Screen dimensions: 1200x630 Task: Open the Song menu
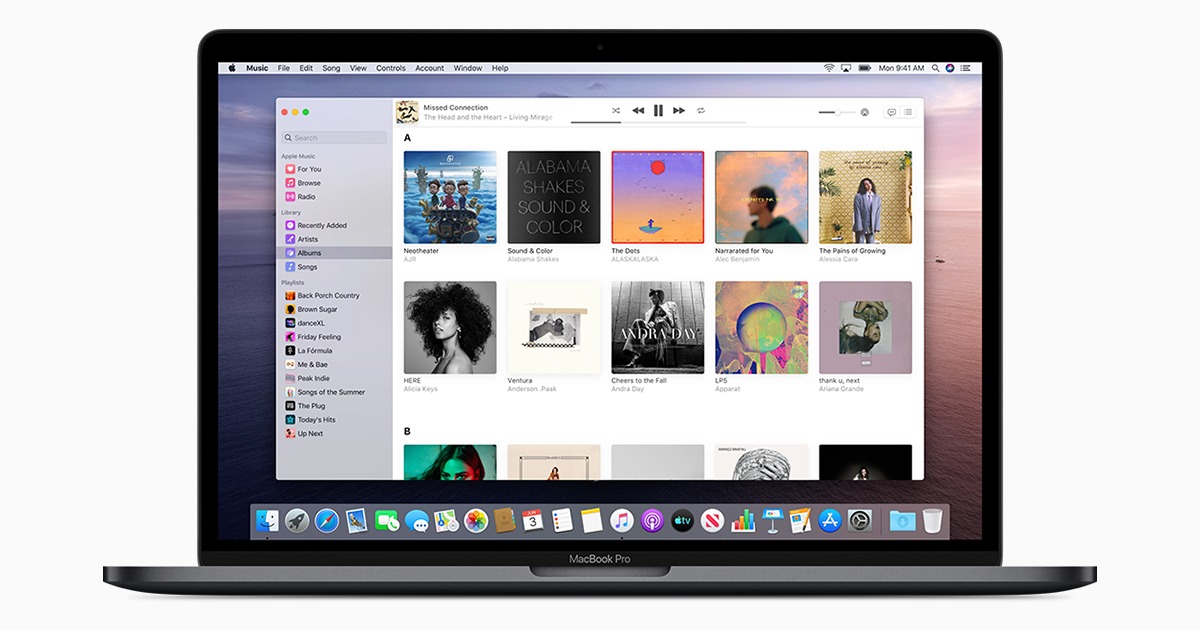(331, 68)
